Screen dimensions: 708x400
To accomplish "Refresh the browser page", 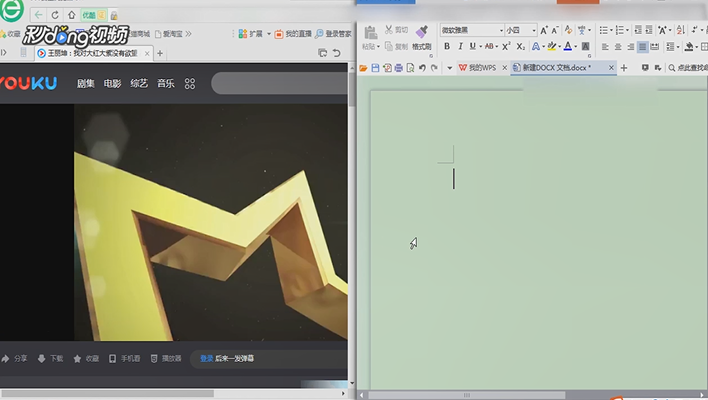I will point(55,15).
